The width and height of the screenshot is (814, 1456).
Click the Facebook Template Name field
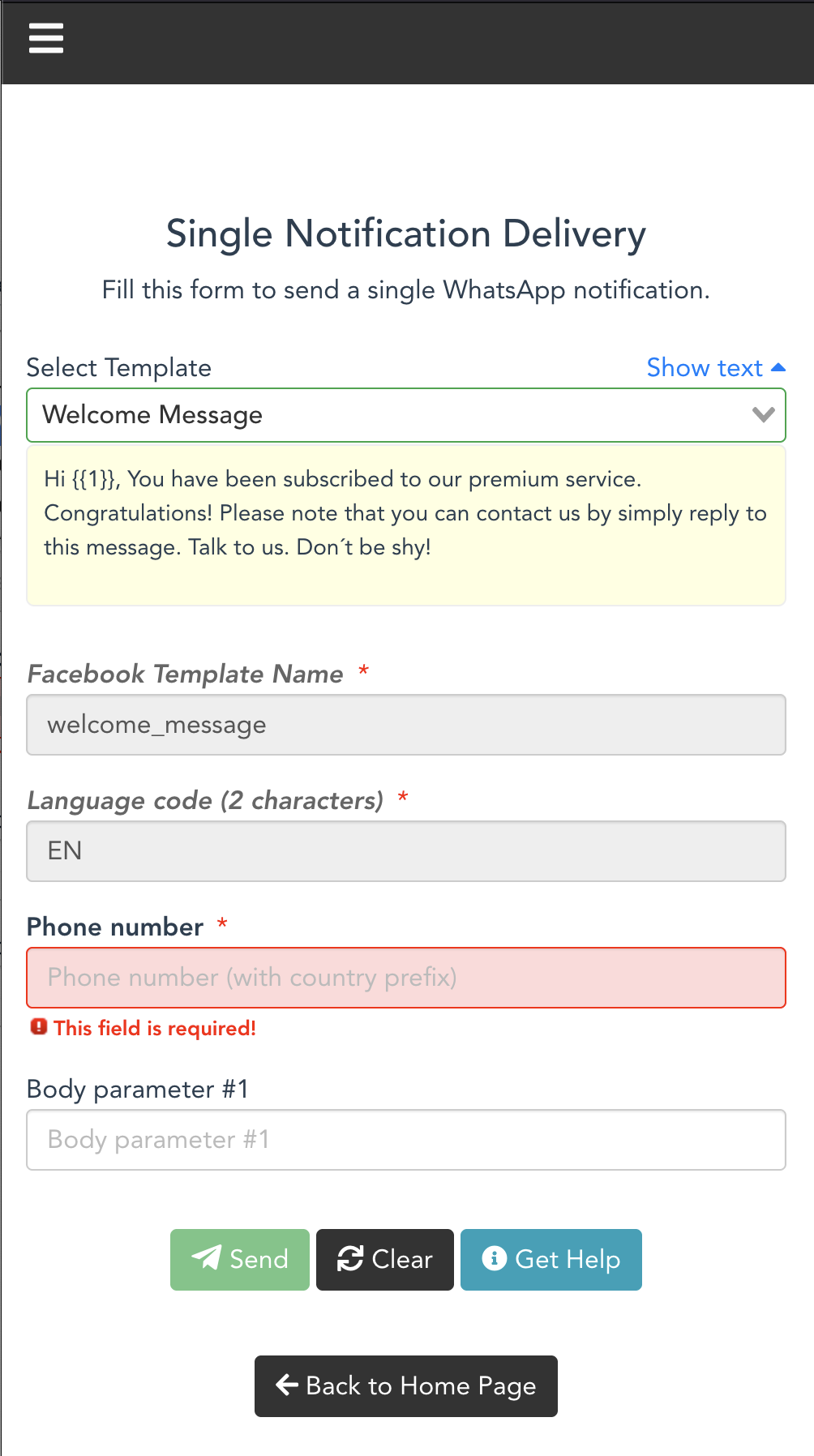(406, 725)
